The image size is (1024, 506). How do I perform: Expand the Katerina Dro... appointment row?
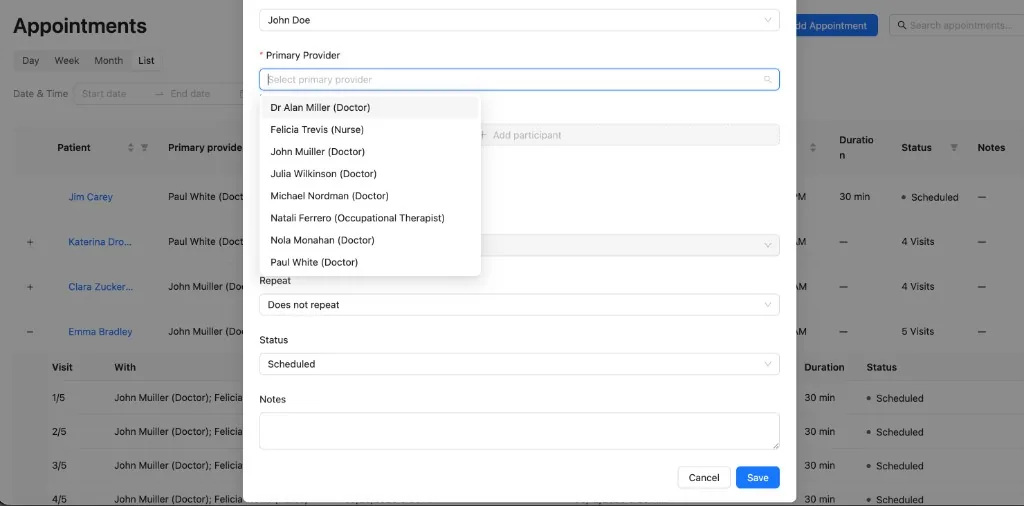click(x=30, y=242)
